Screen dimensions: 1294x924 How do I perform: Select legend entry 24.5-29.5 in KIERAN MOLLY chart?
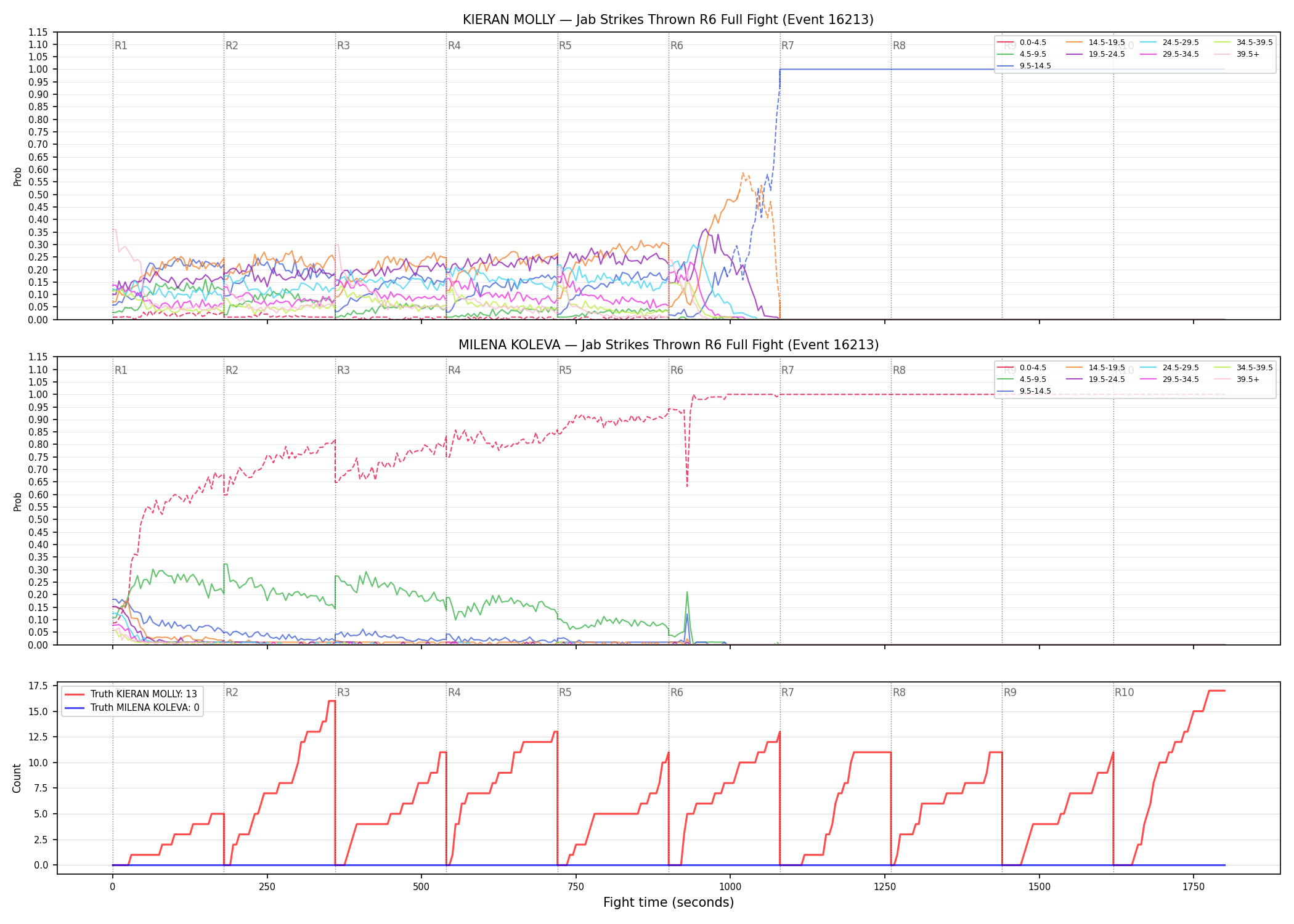[1170, 43]
